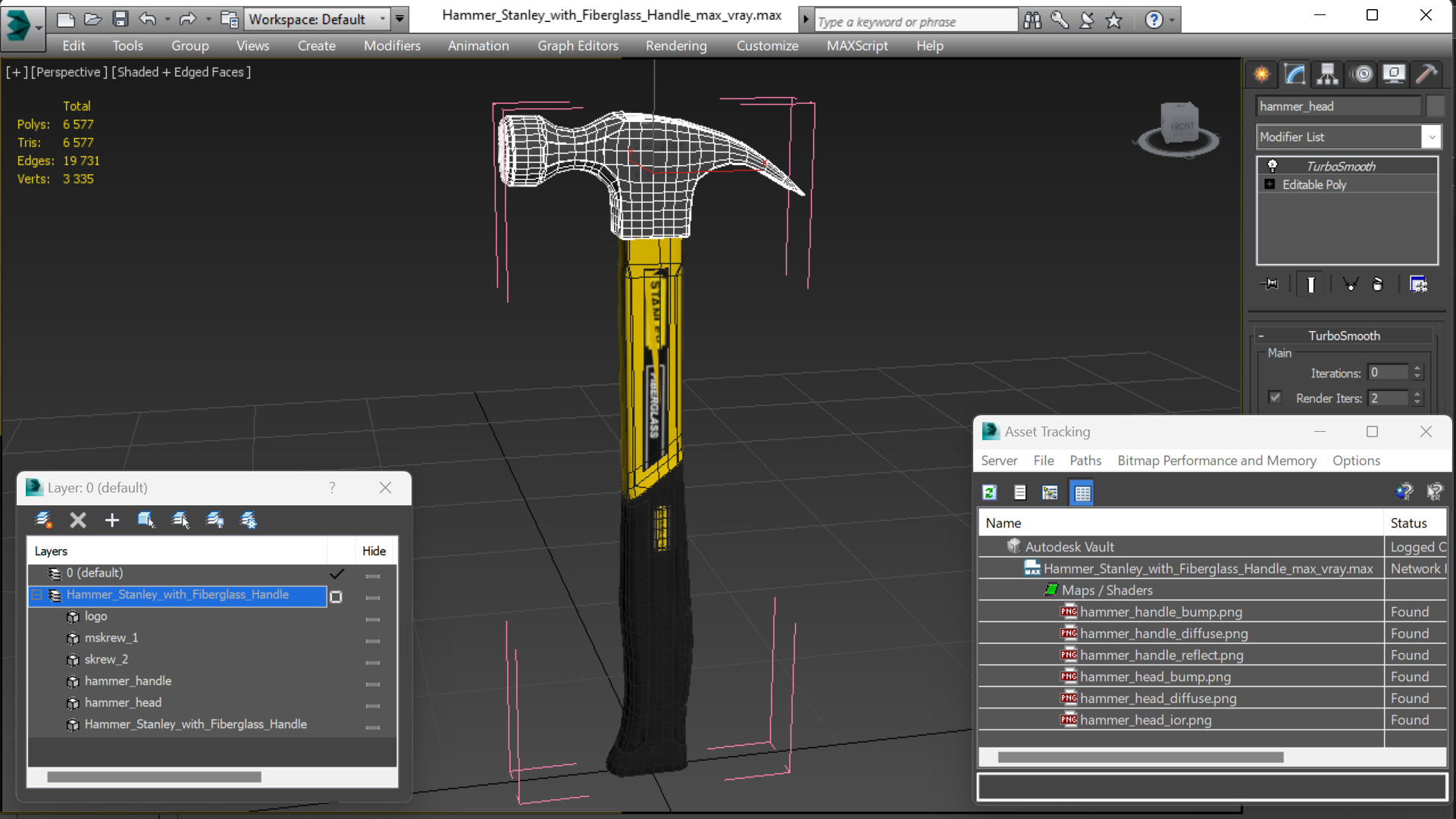Image resolution: width=1456 pixels, height=819 pixels.
Task: Click the Hide column header in Layers
Action: (x=374, y=551)
